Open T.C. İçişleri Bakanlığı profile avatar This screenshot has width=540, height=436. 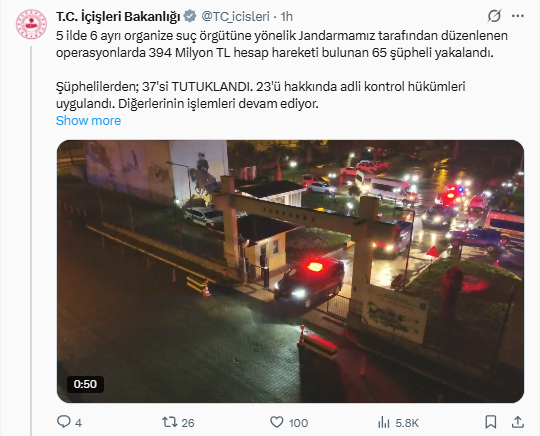[x=31, y=23]
